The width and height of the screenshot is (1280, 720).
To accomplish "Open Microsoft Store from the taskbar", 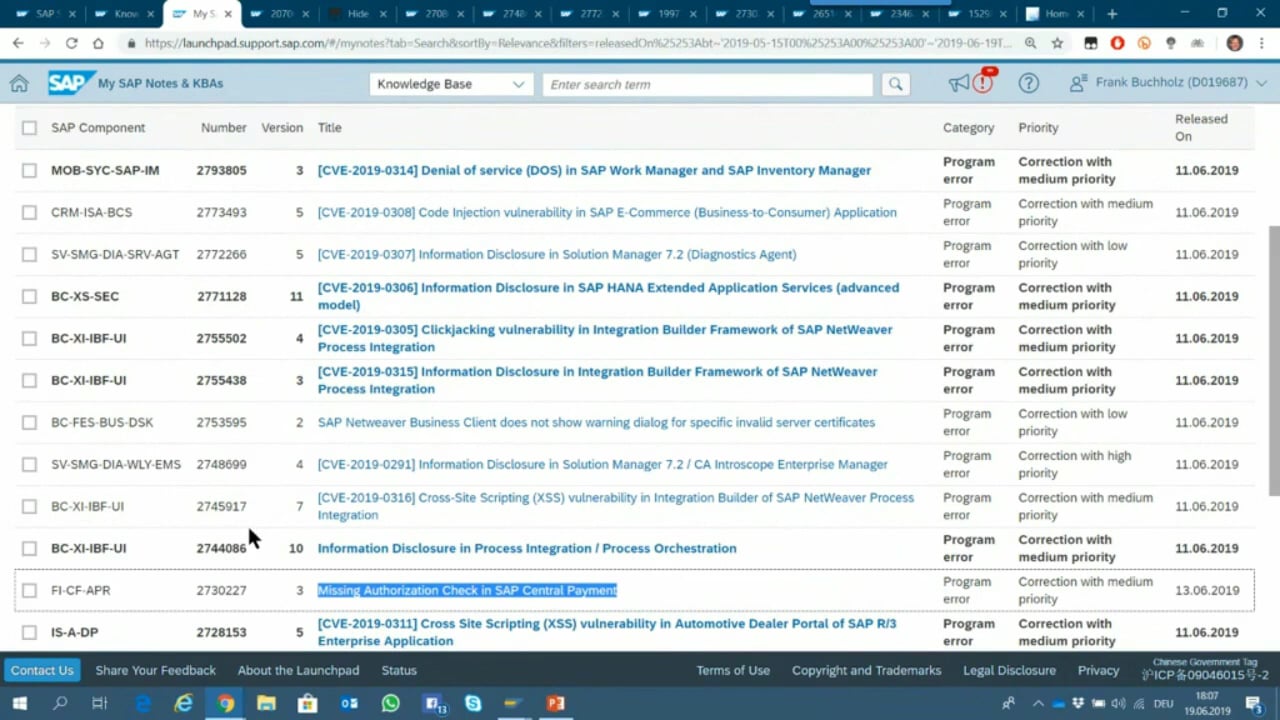I will point(307,704).
